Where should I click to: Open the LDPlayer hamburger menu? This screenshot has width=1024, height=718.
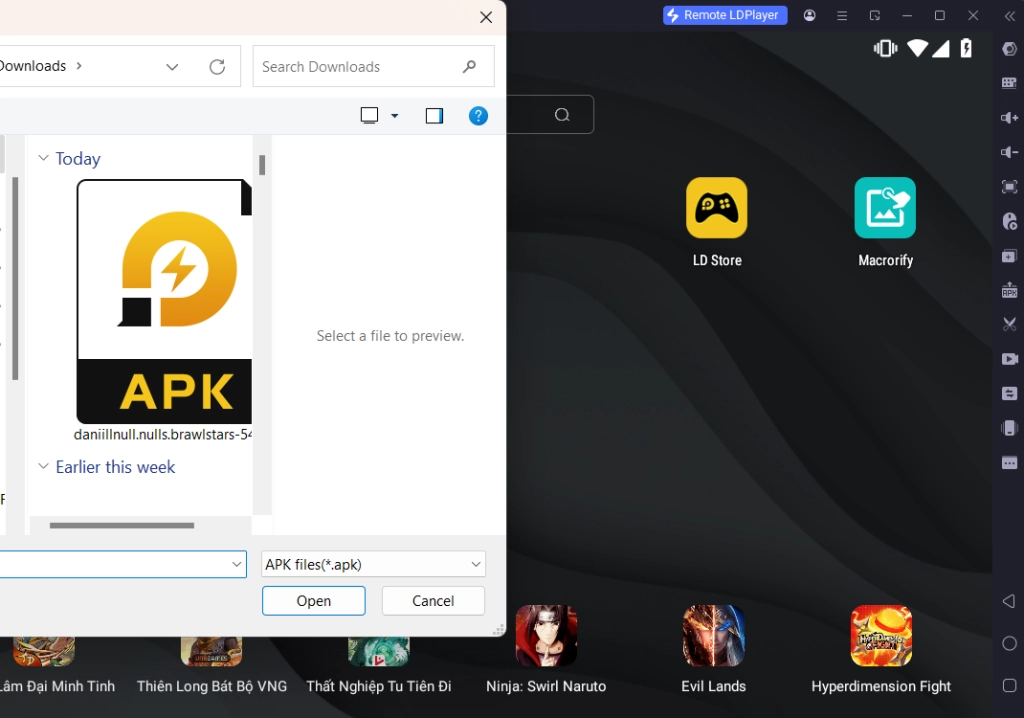coord(842,16)
